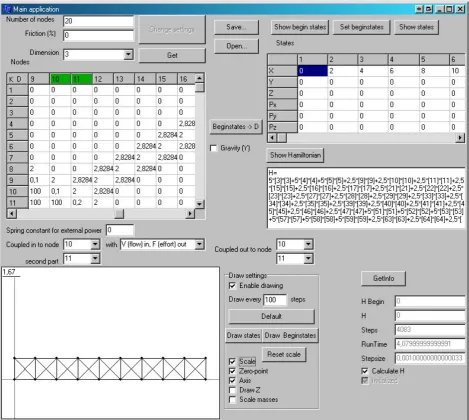
Task: Toggle the Calculate H checkbox
Action: point(365,371)
